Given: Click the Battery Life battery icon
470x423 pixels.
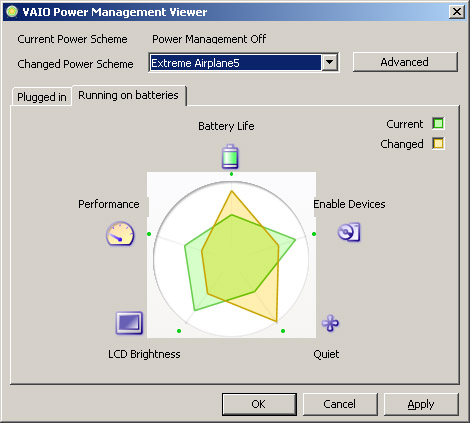Looking at the screenshot, I should tap(230, 156).
